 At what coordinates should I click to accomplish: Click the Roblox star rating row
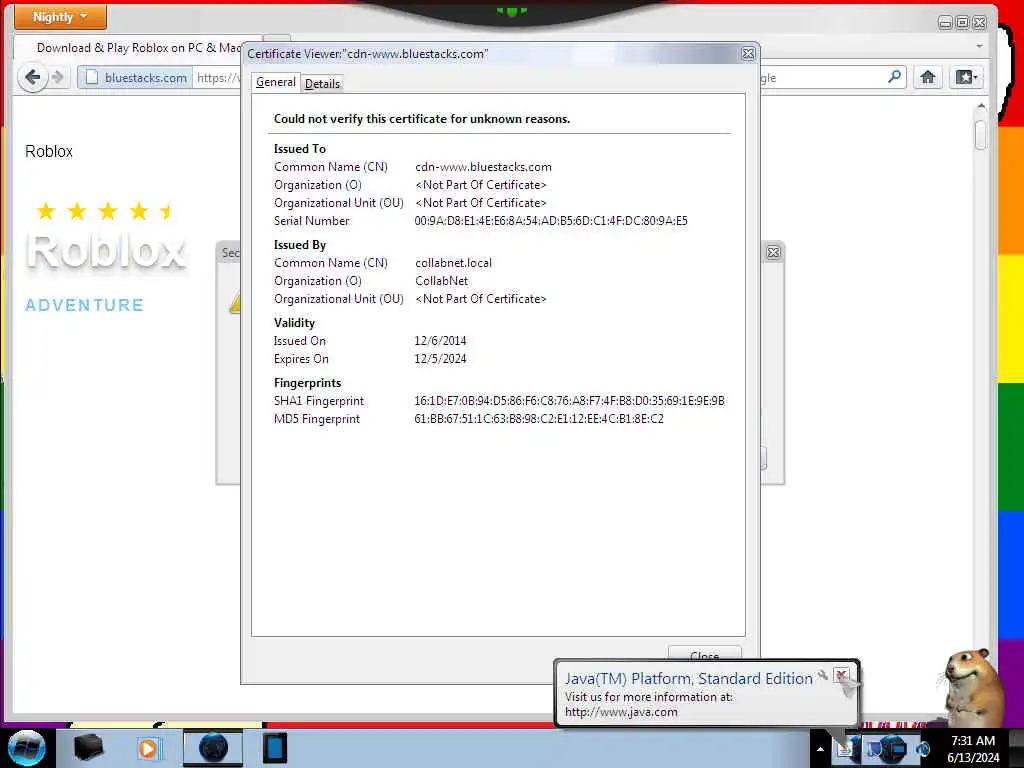(x=104, y=211)
